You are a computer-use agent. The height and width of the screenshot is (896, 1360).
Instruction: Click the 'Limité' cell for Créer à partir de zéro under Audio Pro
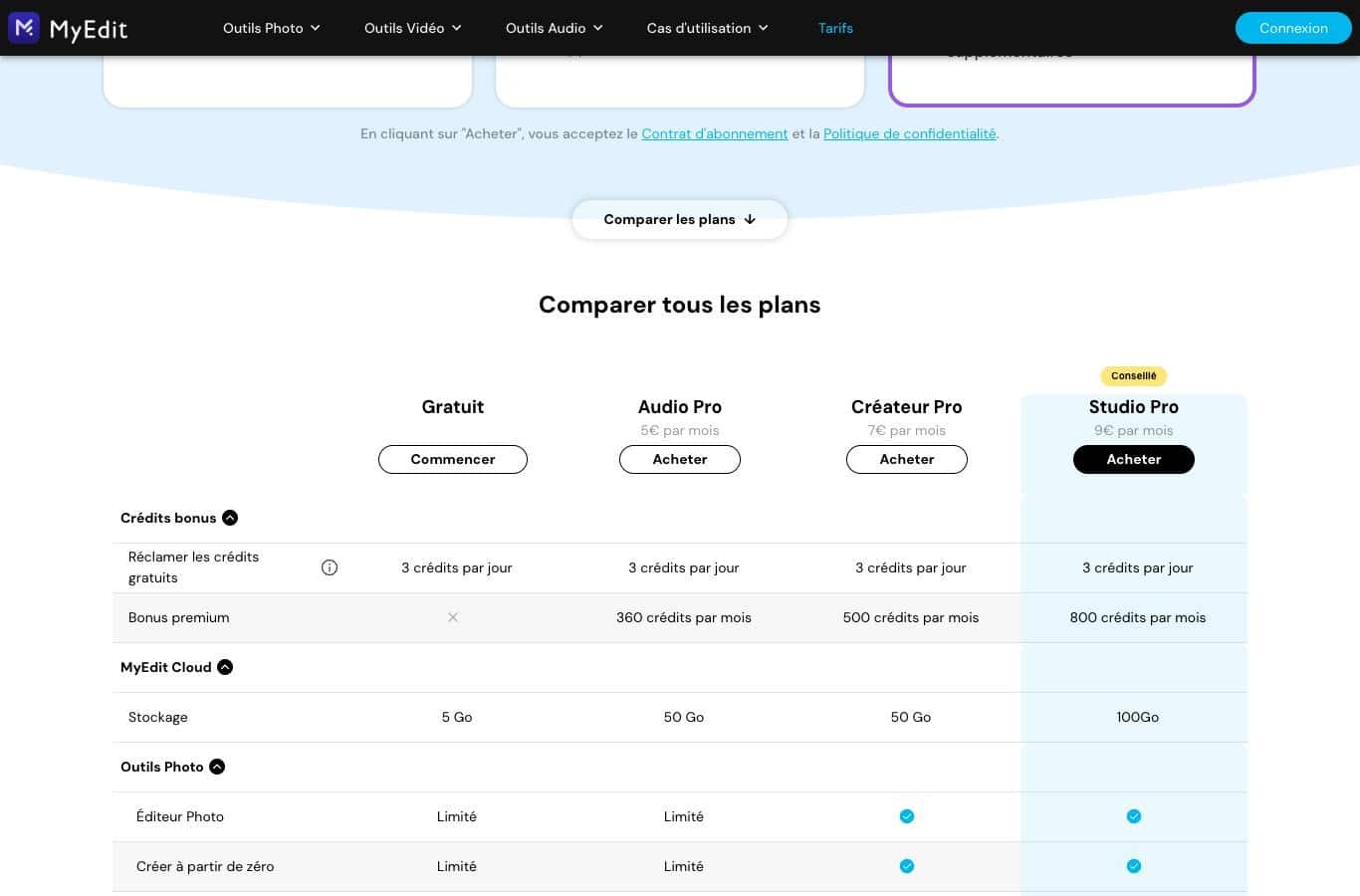click(x=684, y=866)
